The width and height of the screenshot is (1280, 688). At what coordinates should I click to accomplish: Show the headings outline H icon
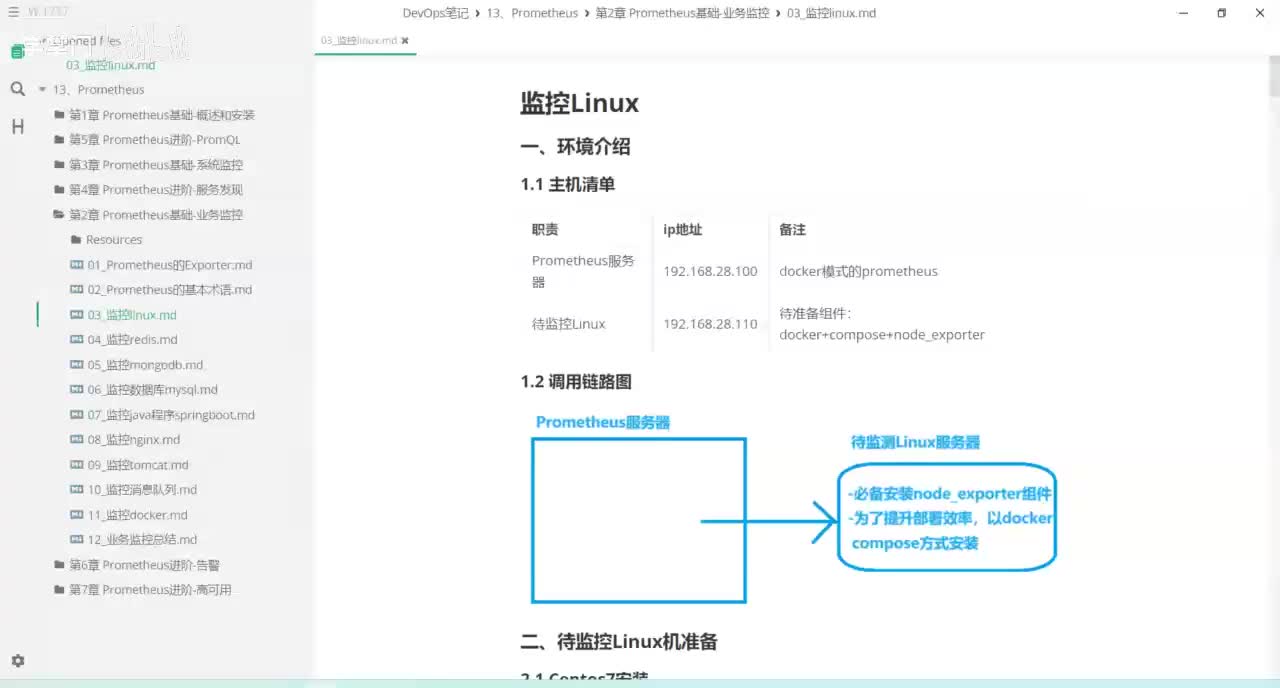point(17,126)
